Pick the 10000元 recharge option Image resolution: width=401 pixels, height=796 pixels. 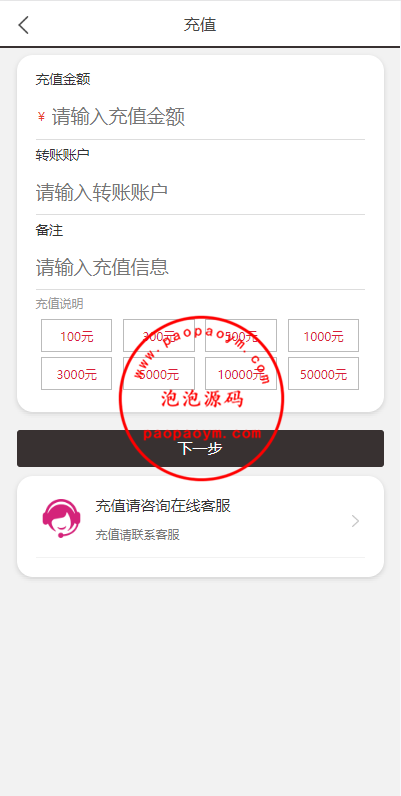(241, 374)
